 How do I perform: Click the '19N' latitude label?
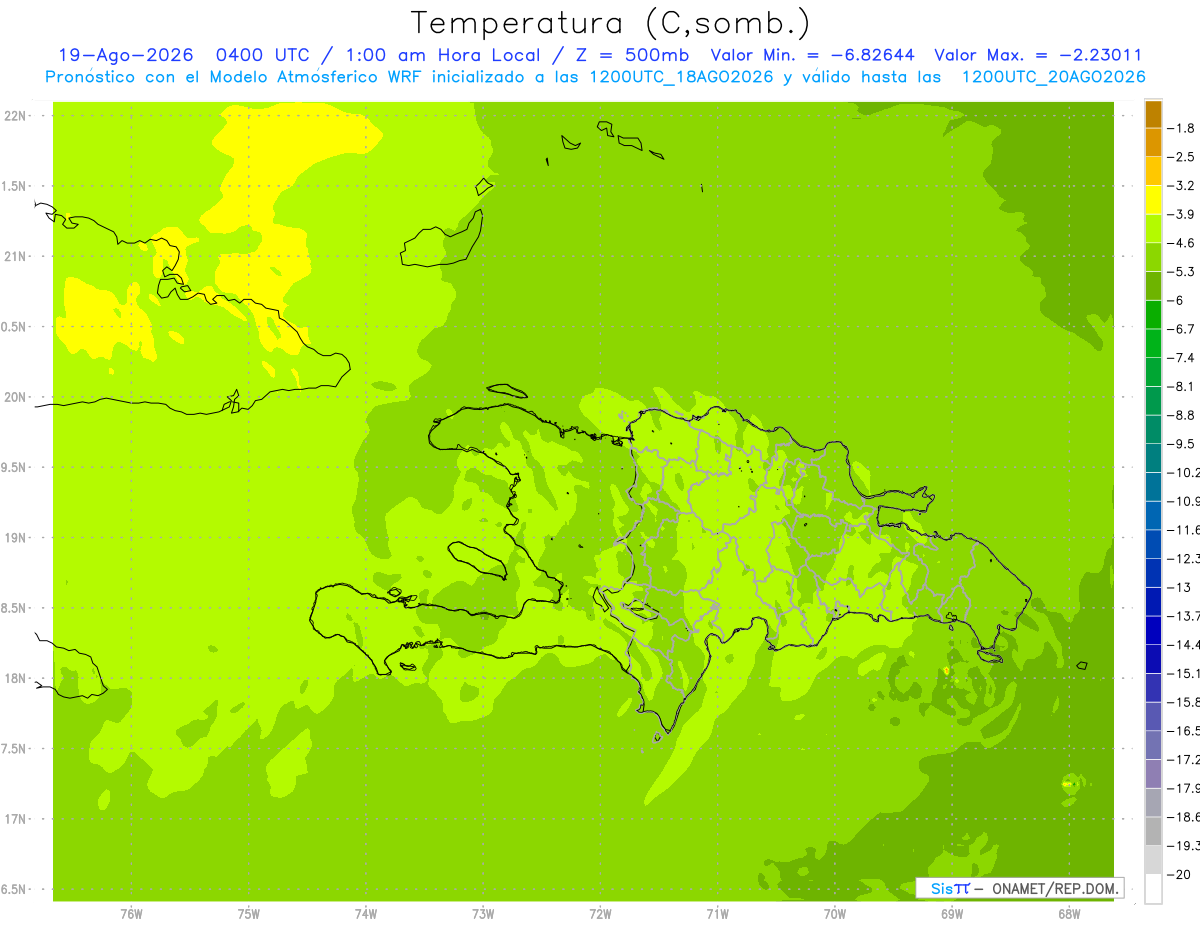17,538
